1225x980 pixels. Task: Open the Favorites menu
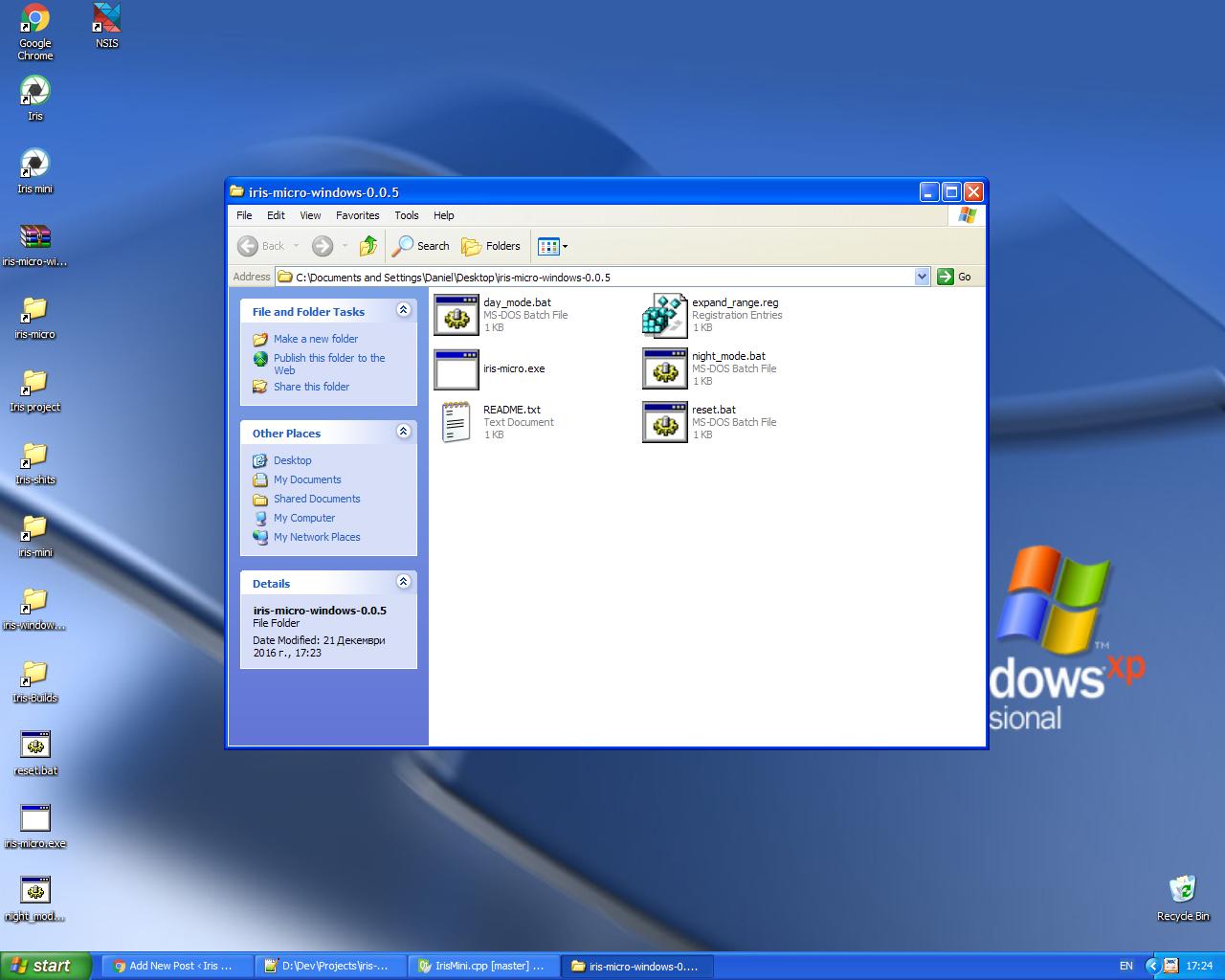click(x=357, y=215)
